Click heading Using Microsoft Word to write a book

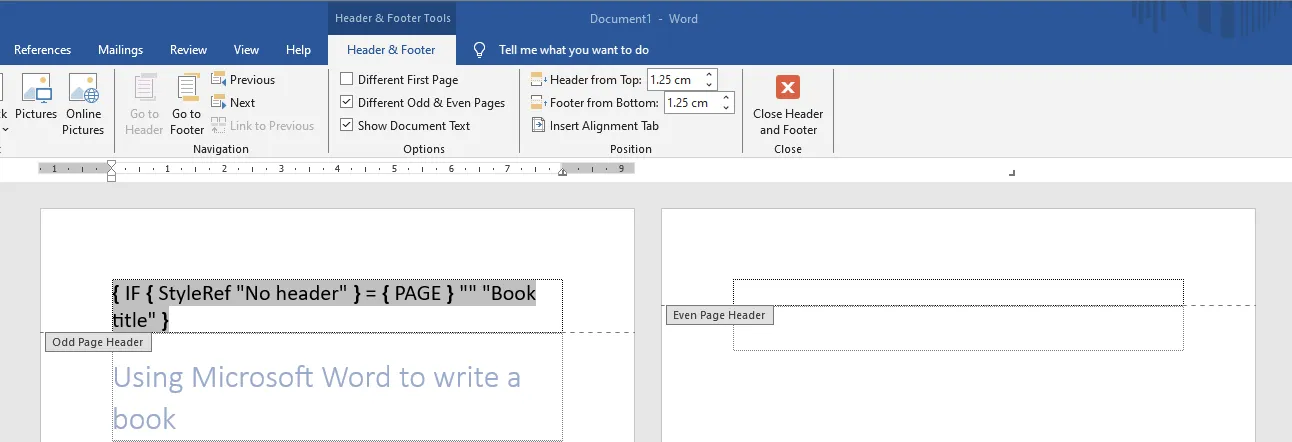[317, 397]
